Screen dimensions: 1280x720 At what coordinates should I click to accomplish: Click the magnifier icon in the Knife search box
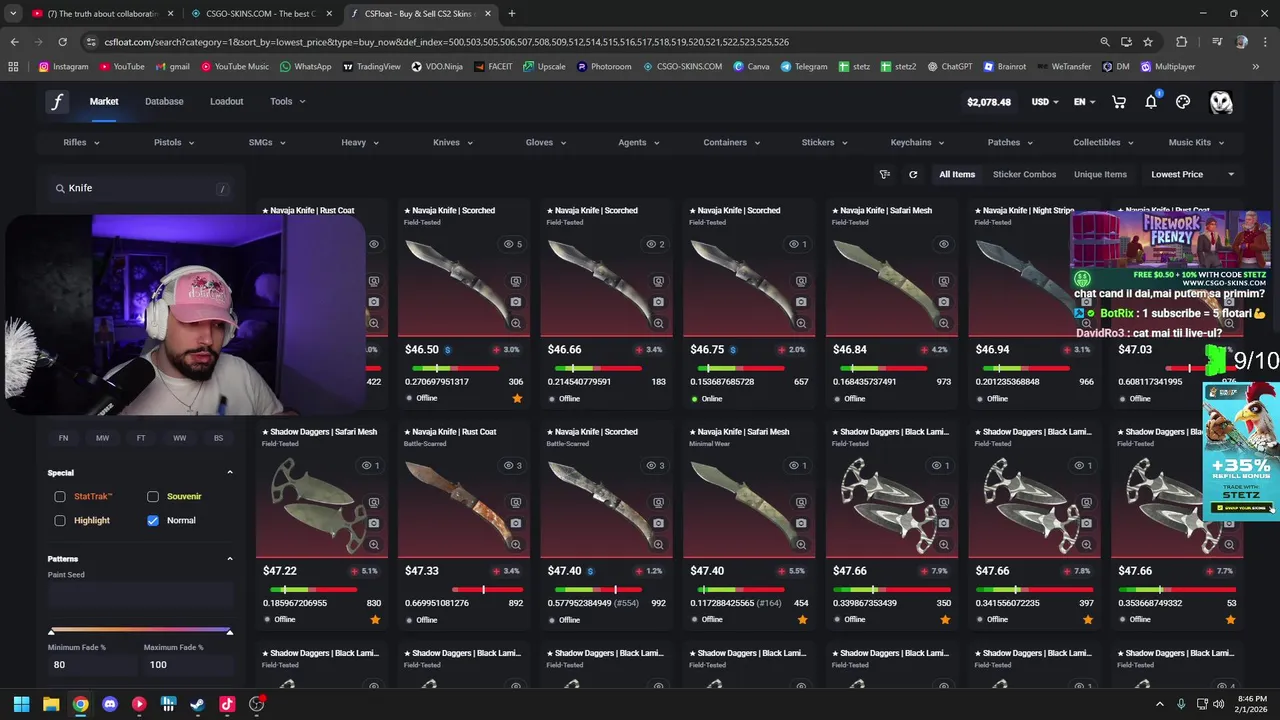[x=60, y=188]
